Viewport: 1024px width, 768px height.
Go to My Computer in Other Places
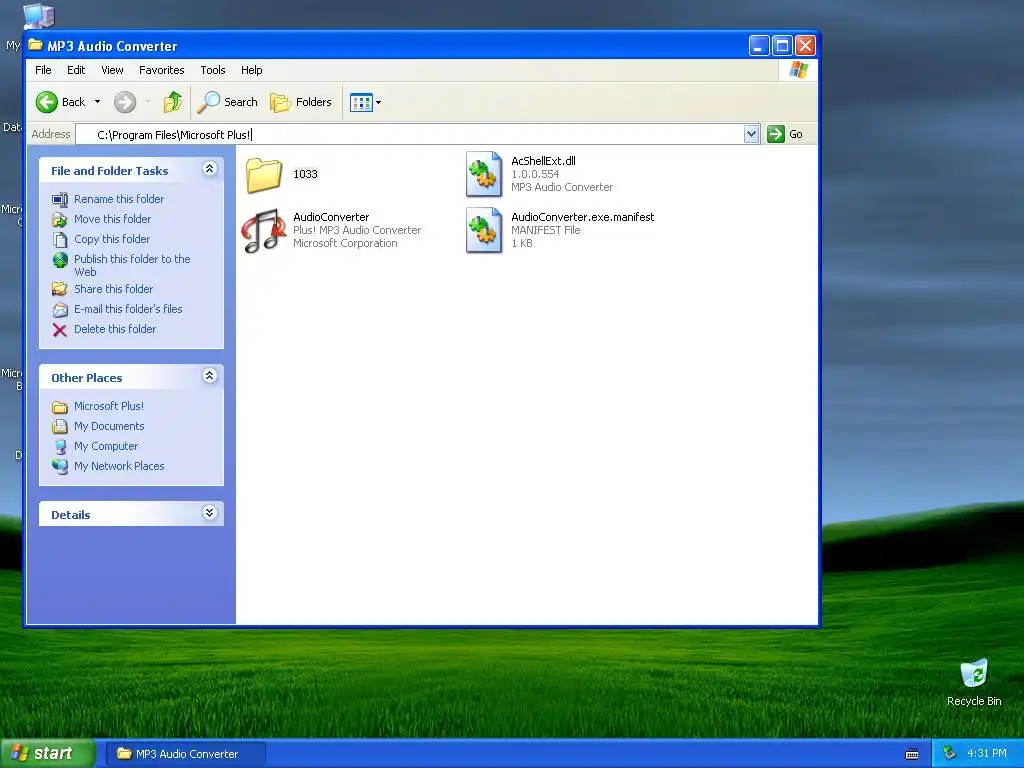[x=106, y=446]
